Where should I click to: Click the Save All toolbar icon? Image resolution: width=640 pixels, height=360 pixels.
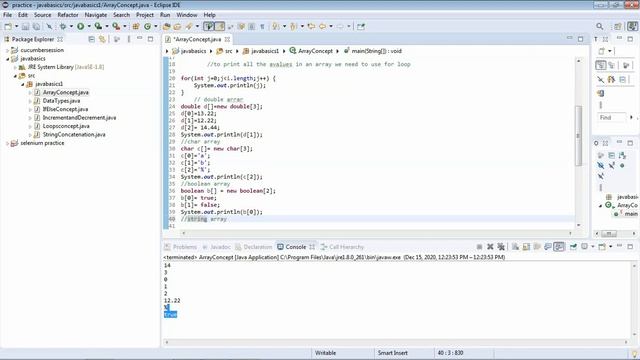36,27
